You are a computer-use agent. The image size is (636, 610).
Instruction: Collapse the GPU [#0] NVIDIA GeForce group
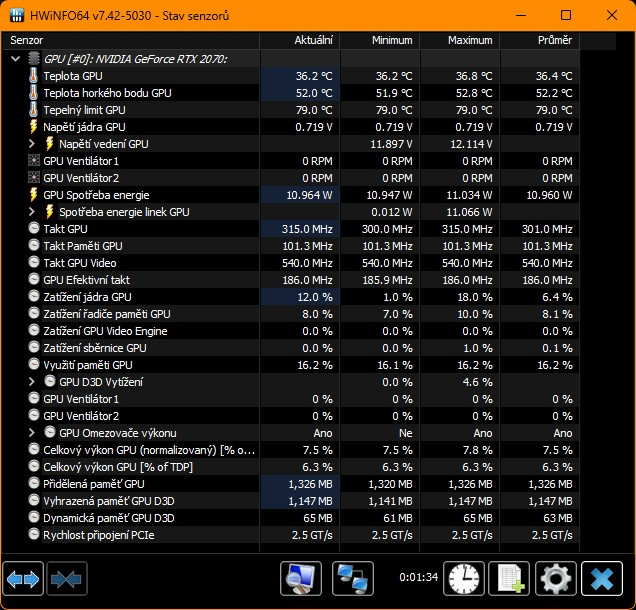(15, 59)
